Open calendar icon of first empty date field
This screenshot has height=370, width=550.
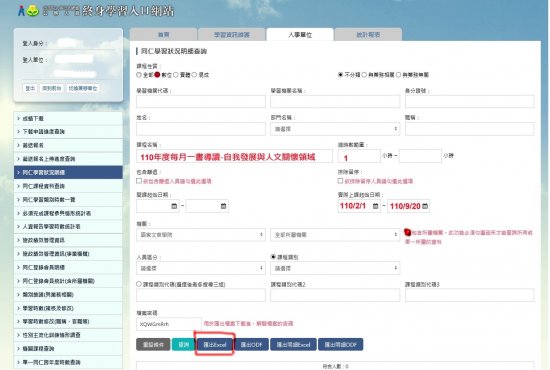click(174, 206)
